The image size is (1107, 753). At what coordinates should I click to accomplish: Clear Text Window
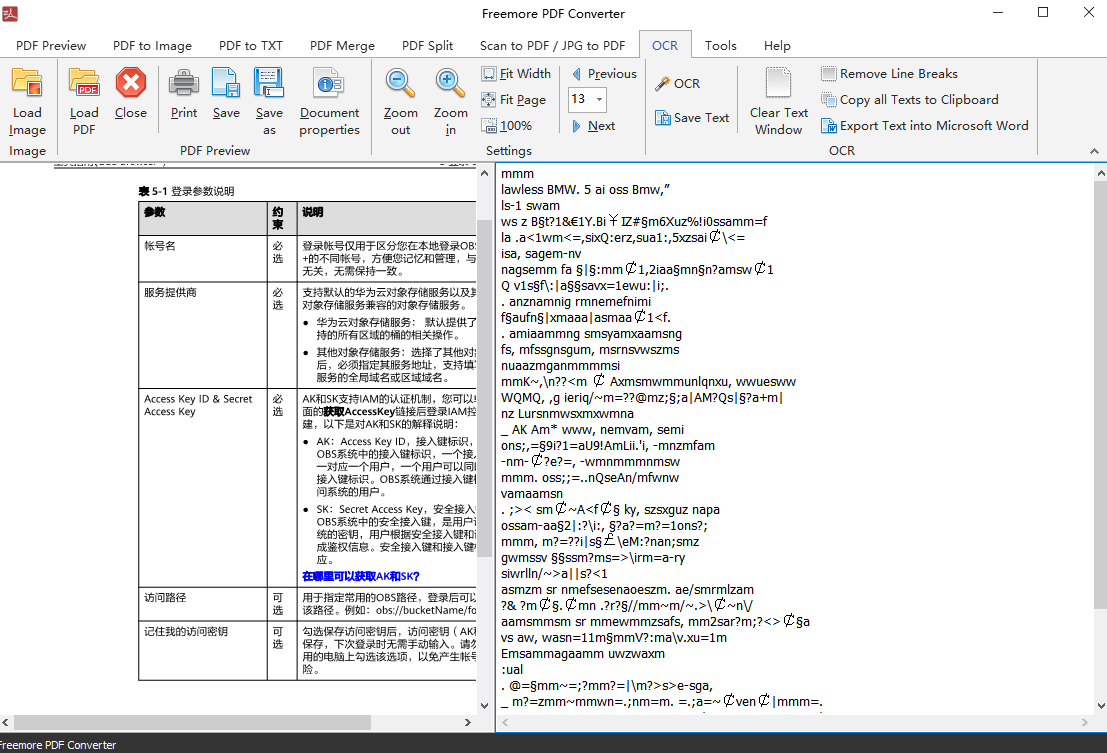[779, 102]
